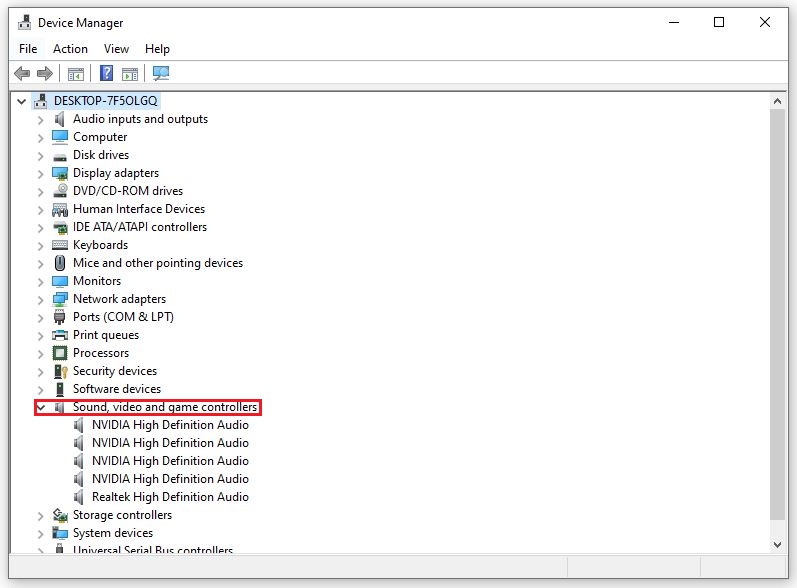Click the Mice and pointing devices mouse icon

point(60,263)
